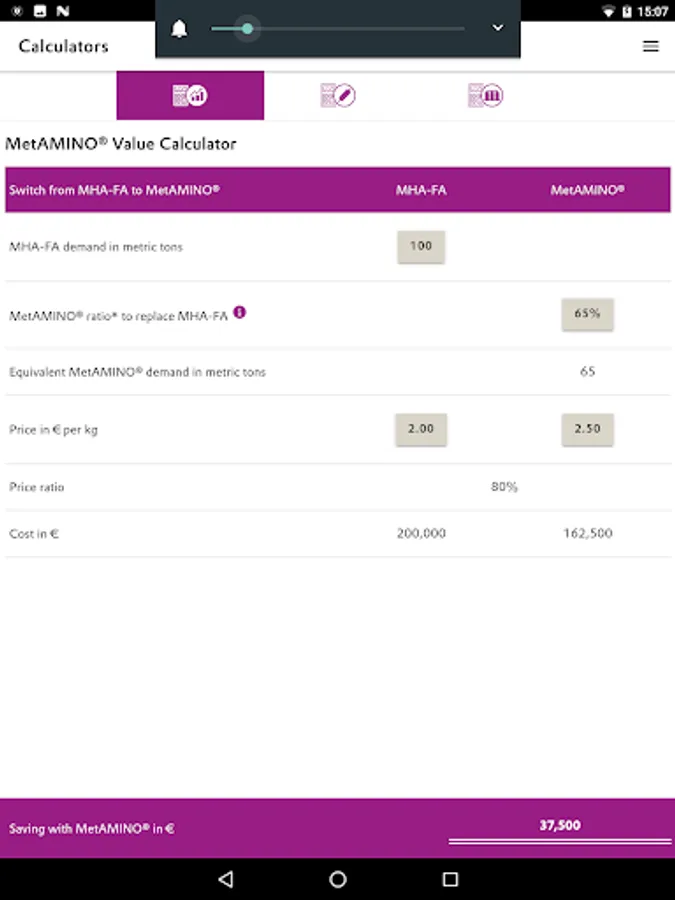Tap the MetAMINO column header
Image resolution: width=675 pixels, height=900 pixels.
tap(587, 190)
